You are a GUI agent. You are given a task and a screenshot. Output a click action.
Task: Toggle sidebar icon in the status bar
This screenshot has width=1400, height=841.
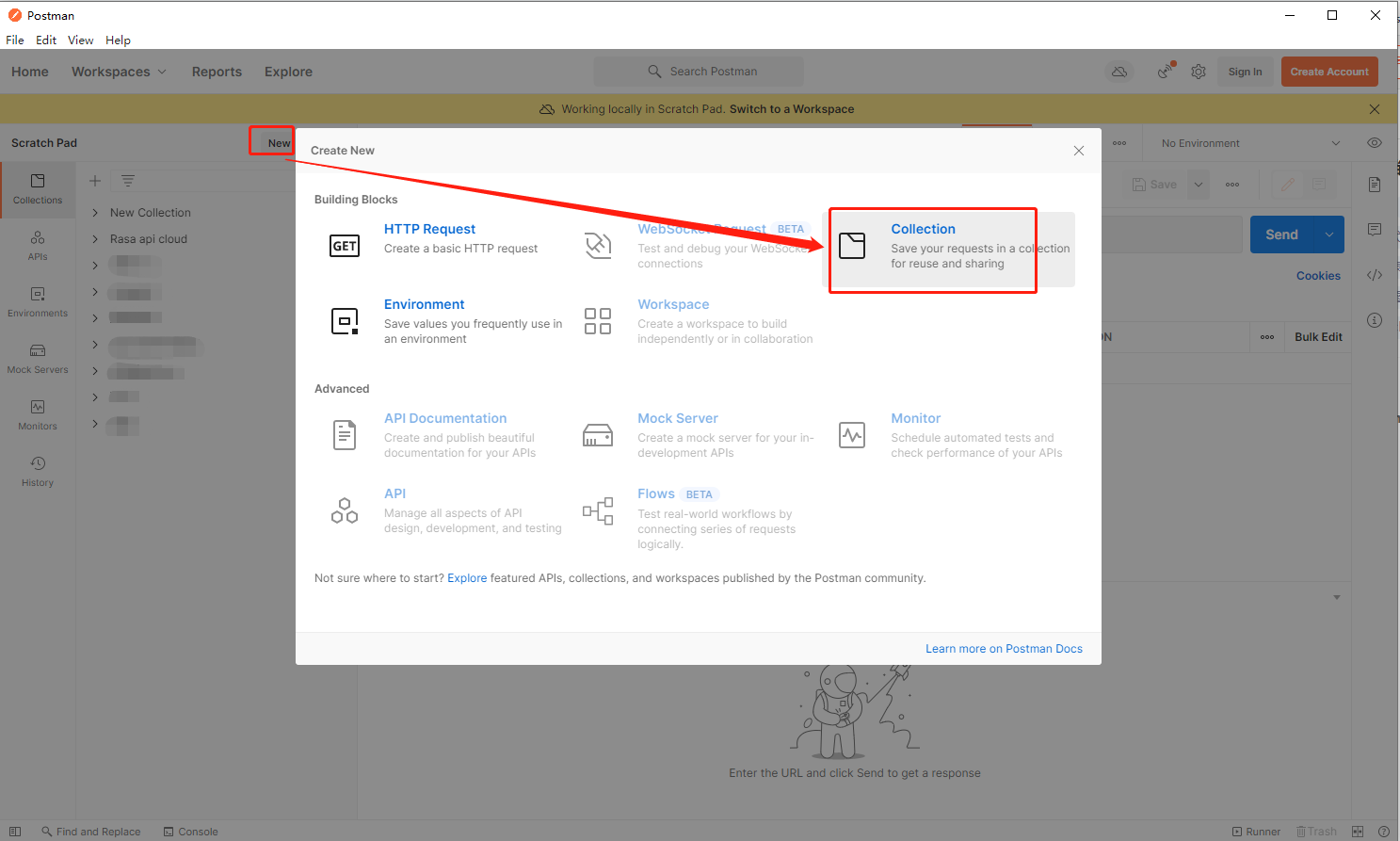pos(15,832)
